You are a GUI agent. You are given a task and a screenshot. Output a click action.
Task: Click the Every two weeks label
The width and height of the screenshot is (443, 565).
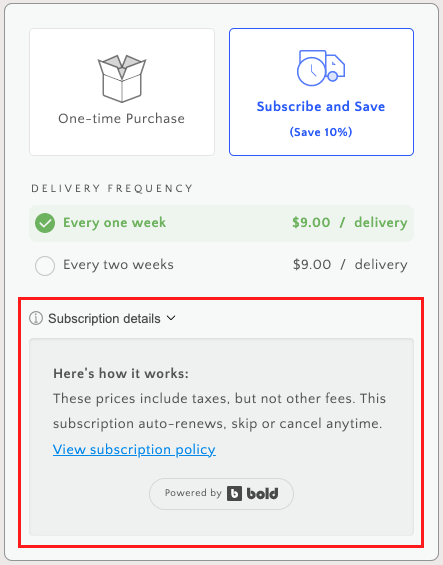(x=118, y=265)
